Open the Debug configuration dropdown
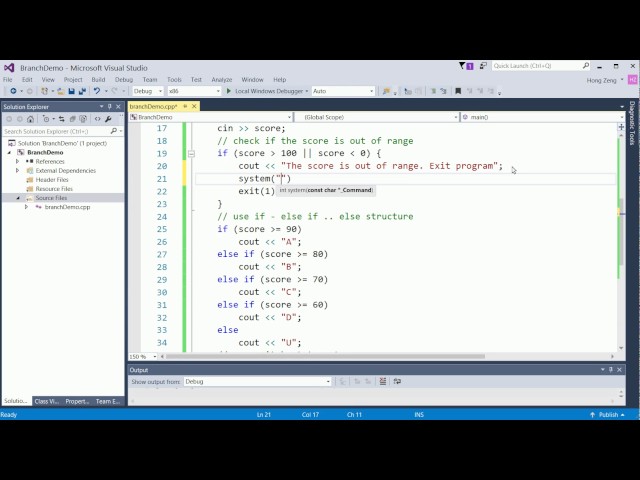The image size is (640, 480). click(x=148, y=91)
